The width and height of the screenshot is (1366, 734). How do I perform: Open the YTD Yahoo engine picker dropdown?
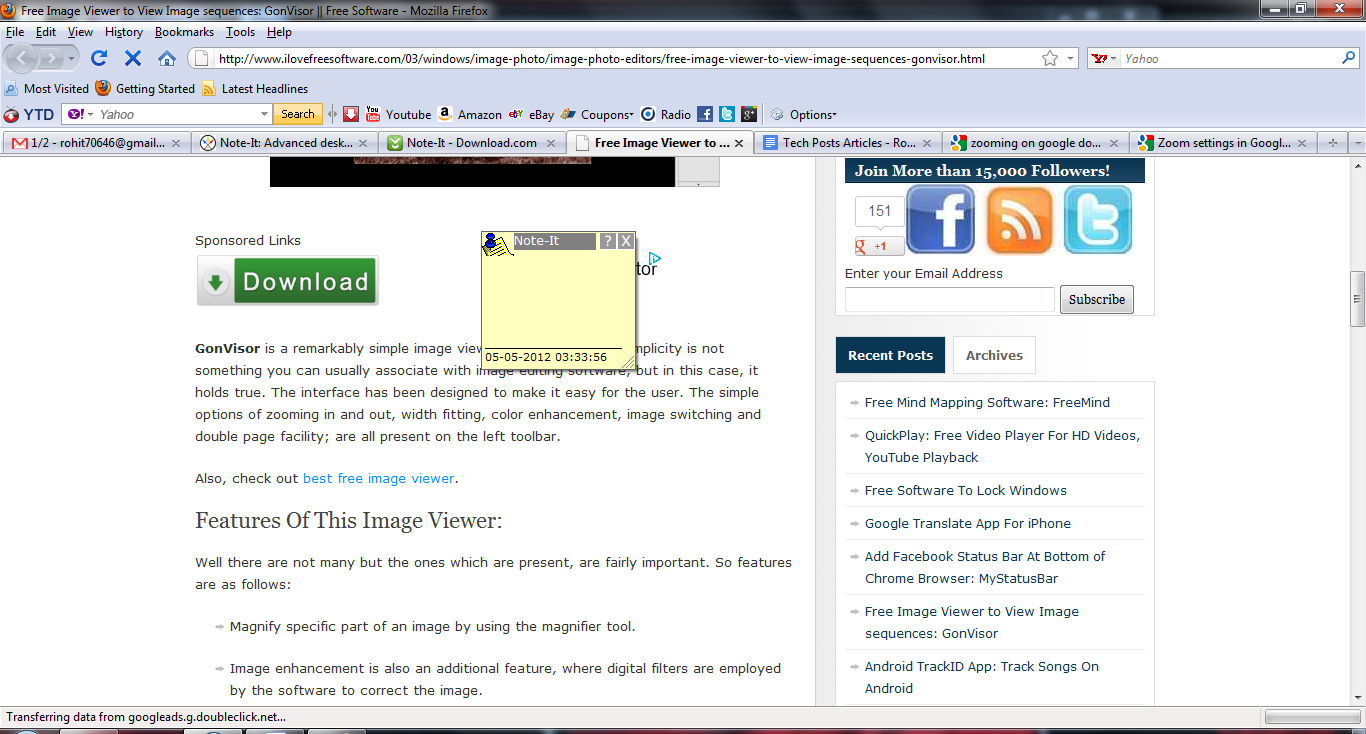80,115
